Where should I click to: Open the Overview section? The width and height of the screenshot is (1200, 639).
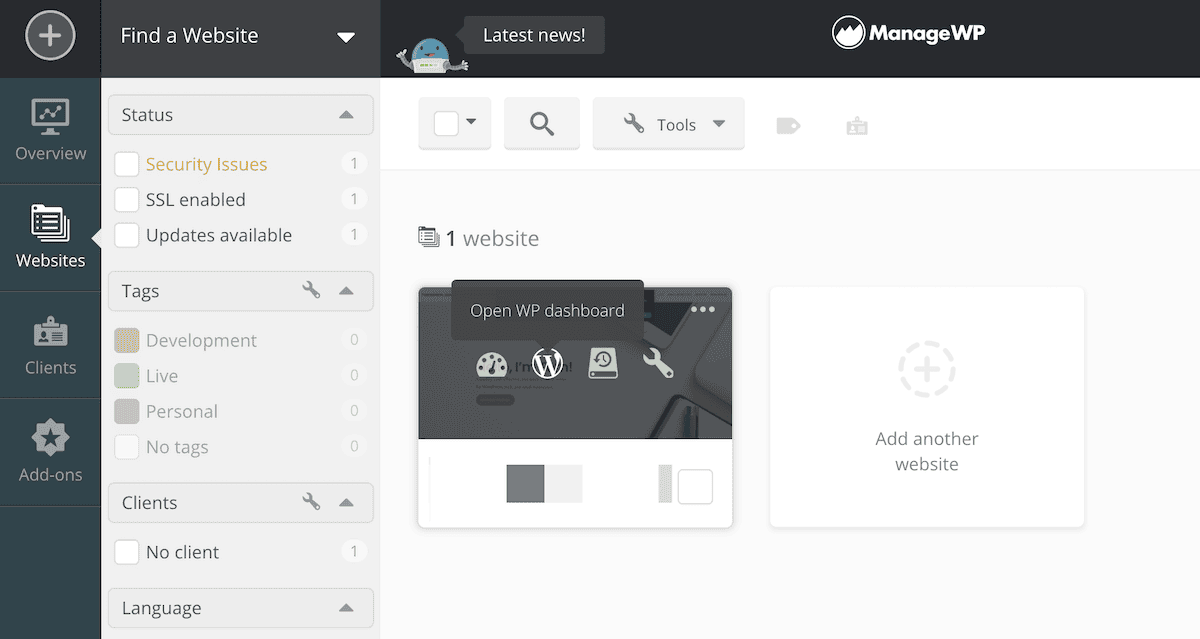50,131
